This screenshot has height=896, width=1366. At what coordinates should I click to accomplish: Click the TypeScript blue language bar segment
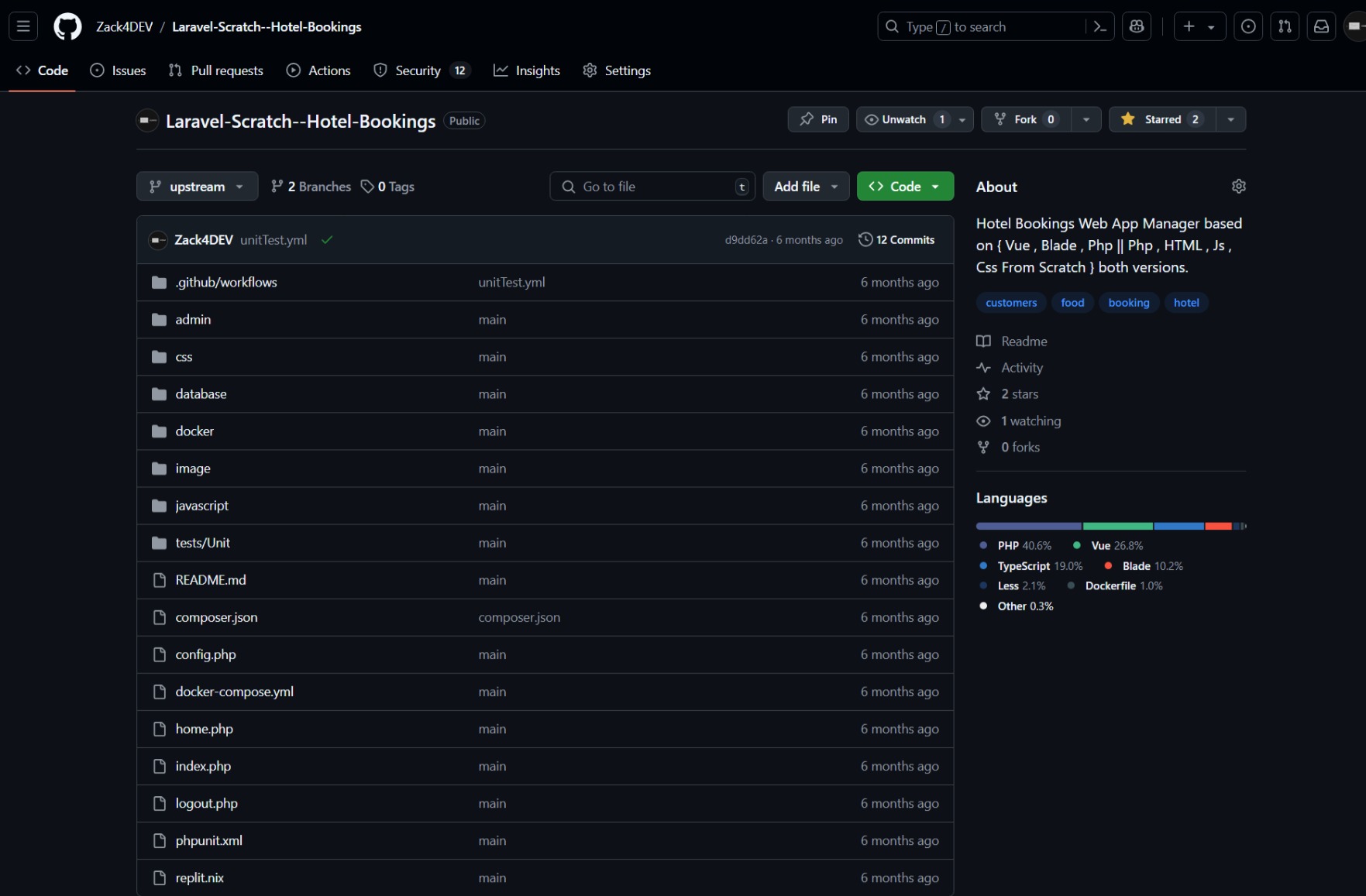point(1178,527)
